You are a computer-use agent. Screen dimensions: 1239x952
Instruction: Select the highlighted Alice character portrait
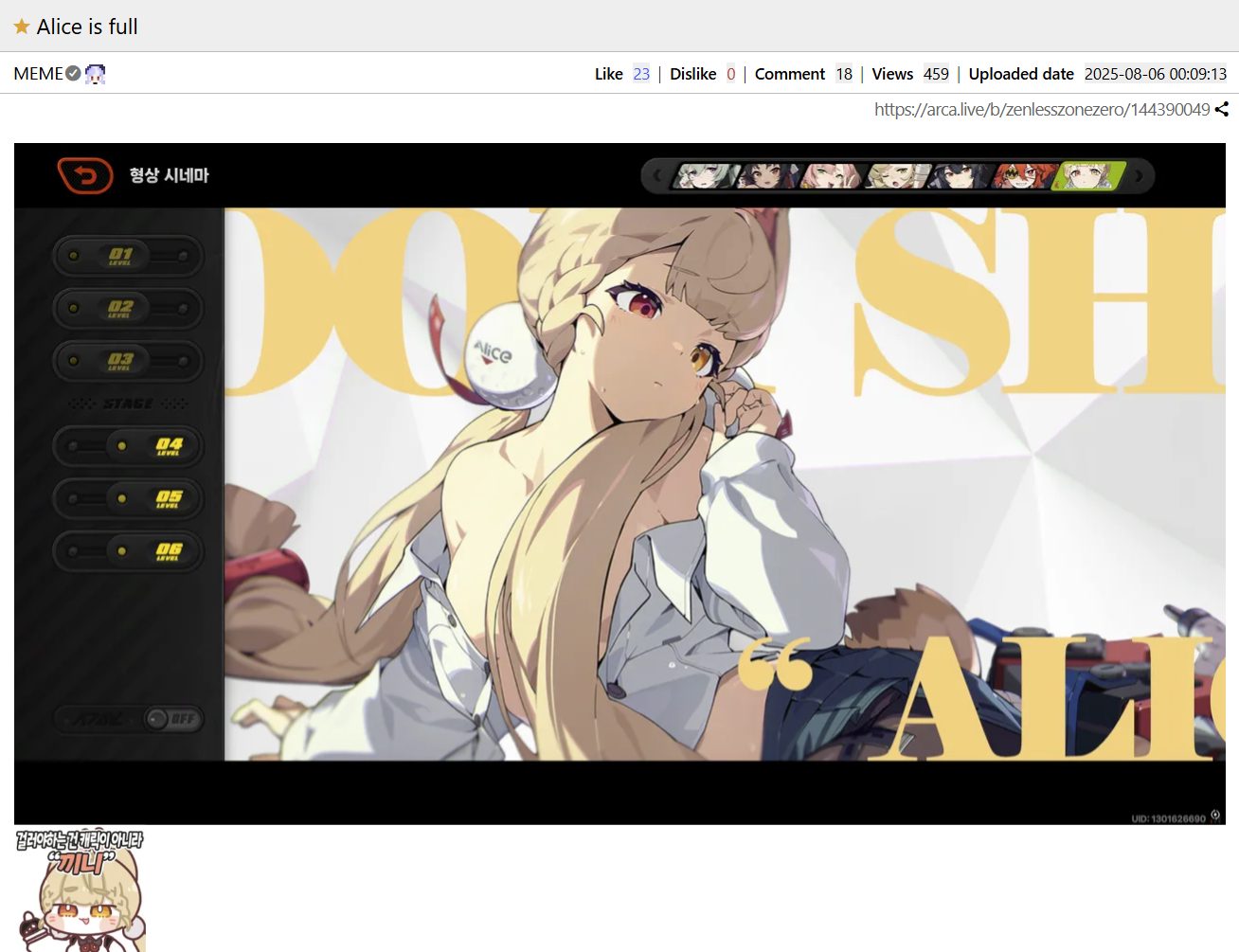[1088, 175]
